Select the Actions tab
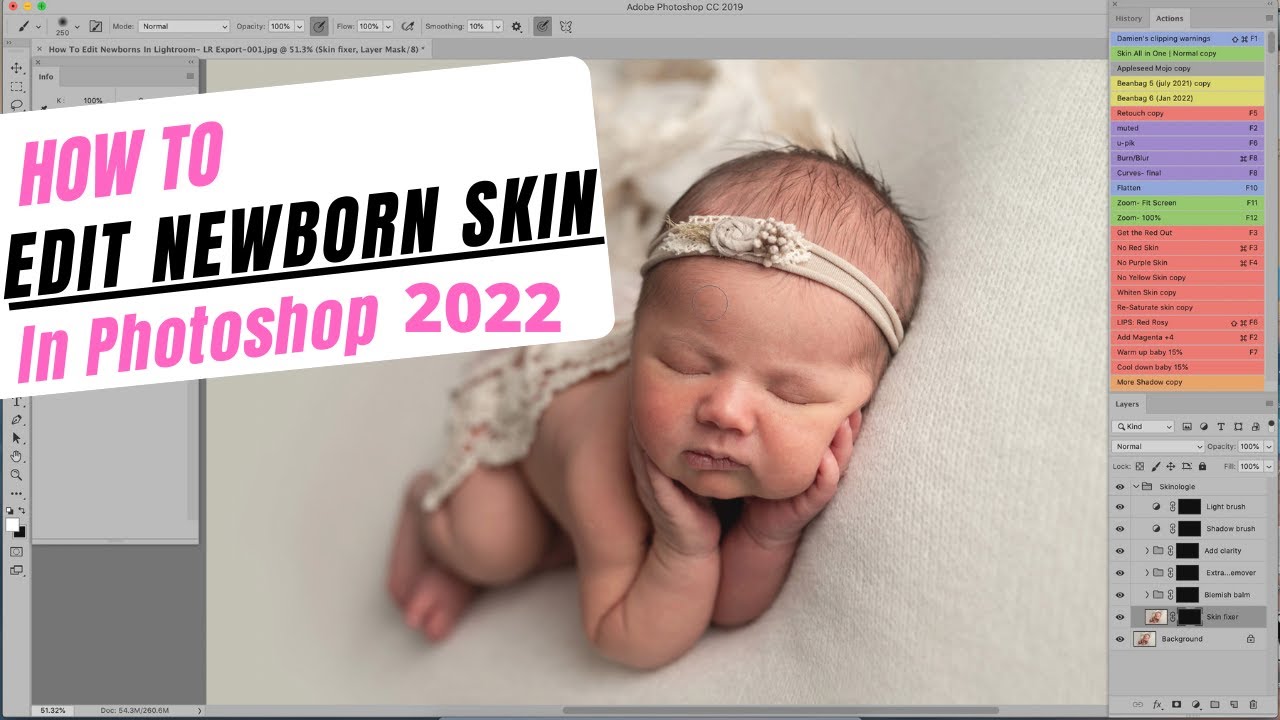 point(1169,18)
